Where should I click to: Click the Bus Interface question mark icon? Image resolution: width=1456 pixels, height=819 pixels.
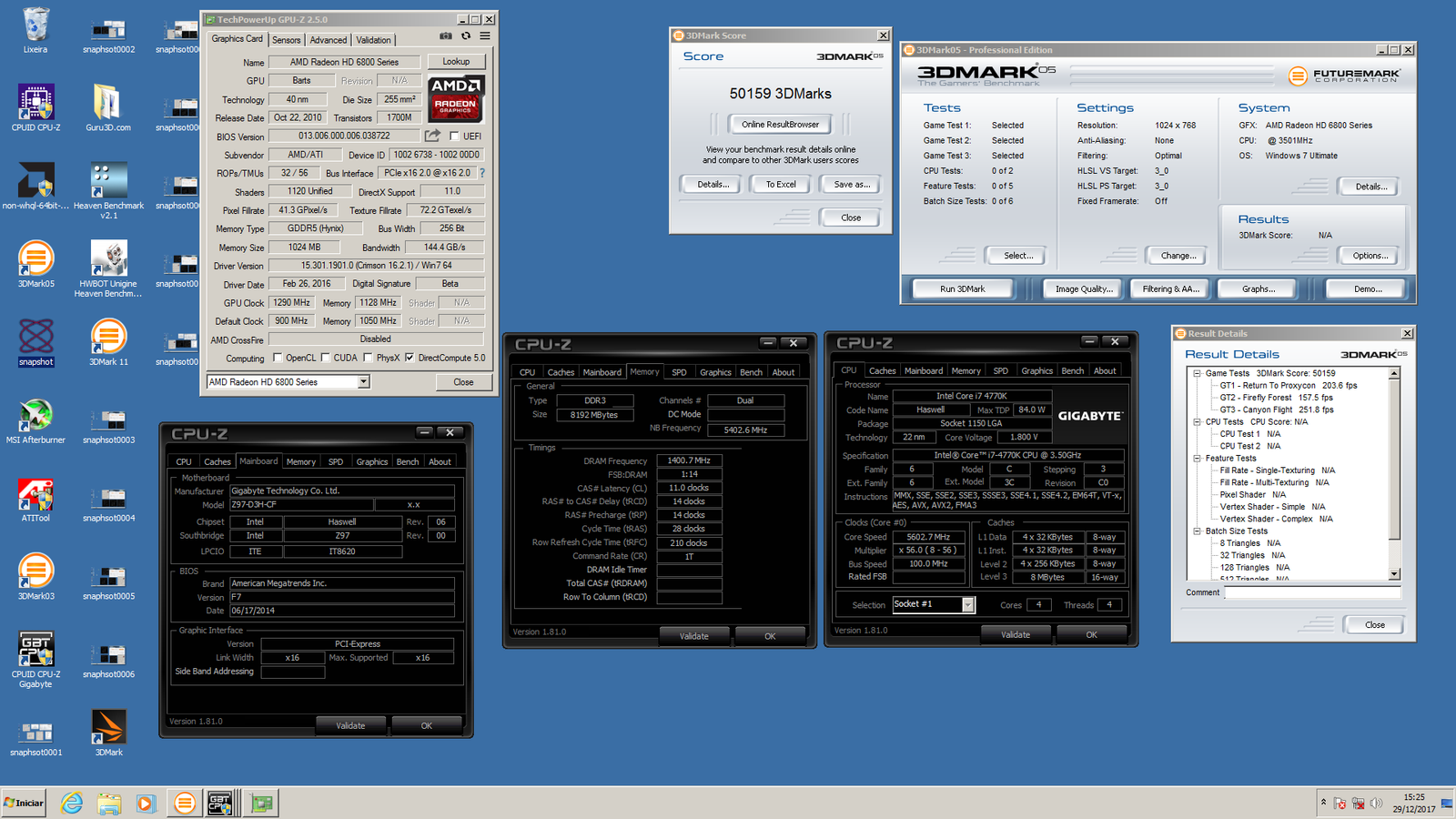(x=482, y=173)
